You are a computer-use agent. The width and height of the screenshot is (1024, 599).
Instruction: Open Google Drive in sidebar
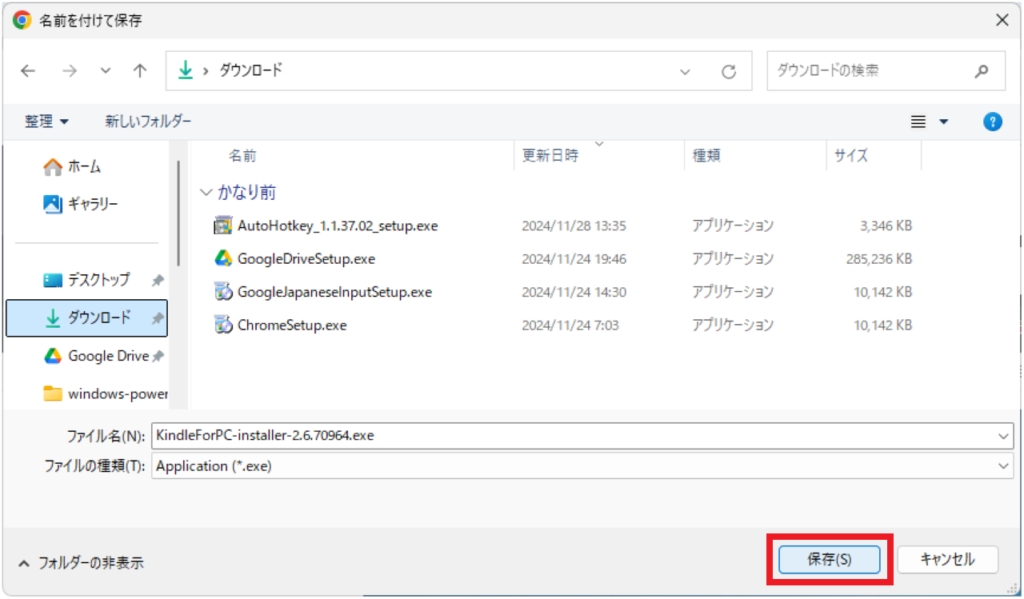click(x=107, y=356)
